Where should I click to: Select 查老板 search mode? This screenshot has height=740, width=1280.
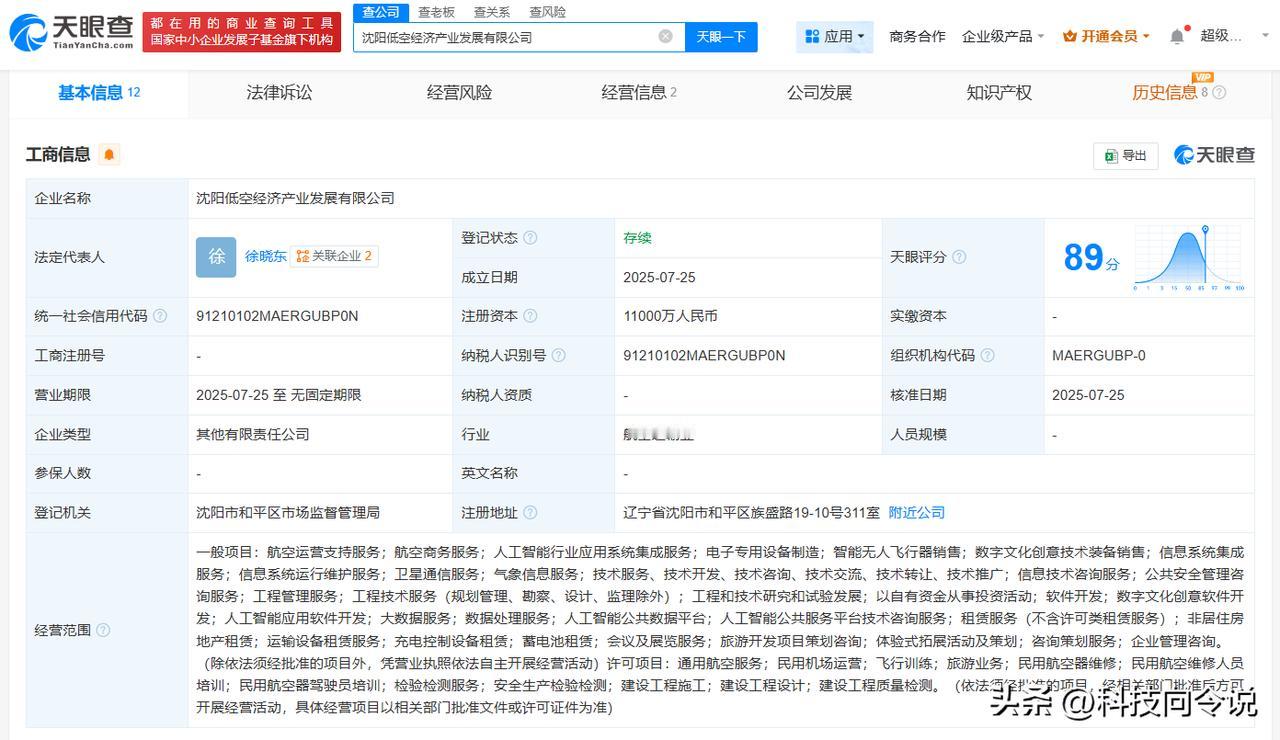click(436, 12)
